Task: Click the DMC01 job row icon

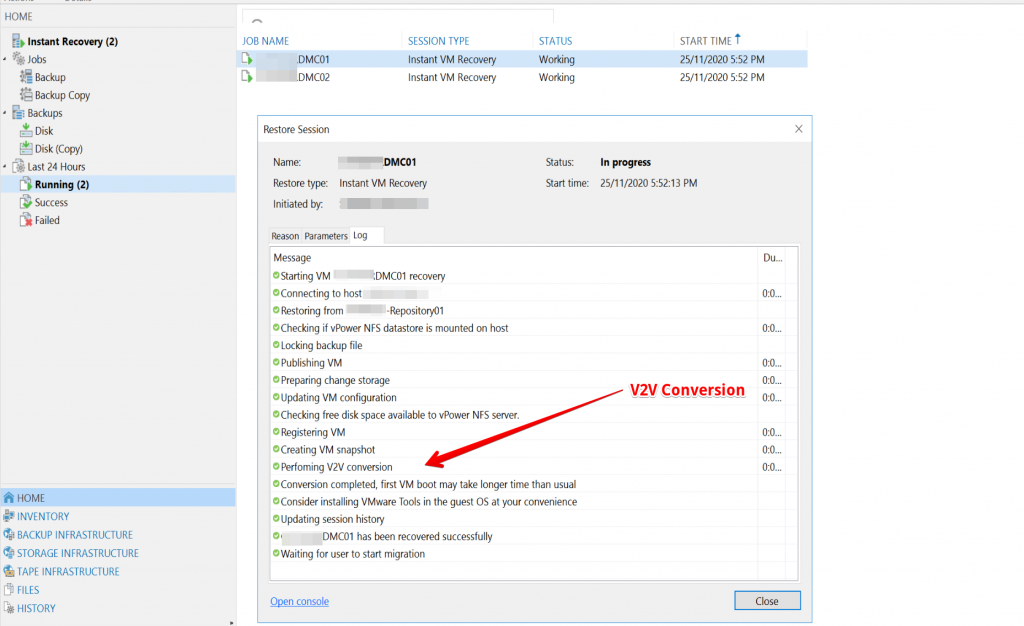Action: coord(247,59)
